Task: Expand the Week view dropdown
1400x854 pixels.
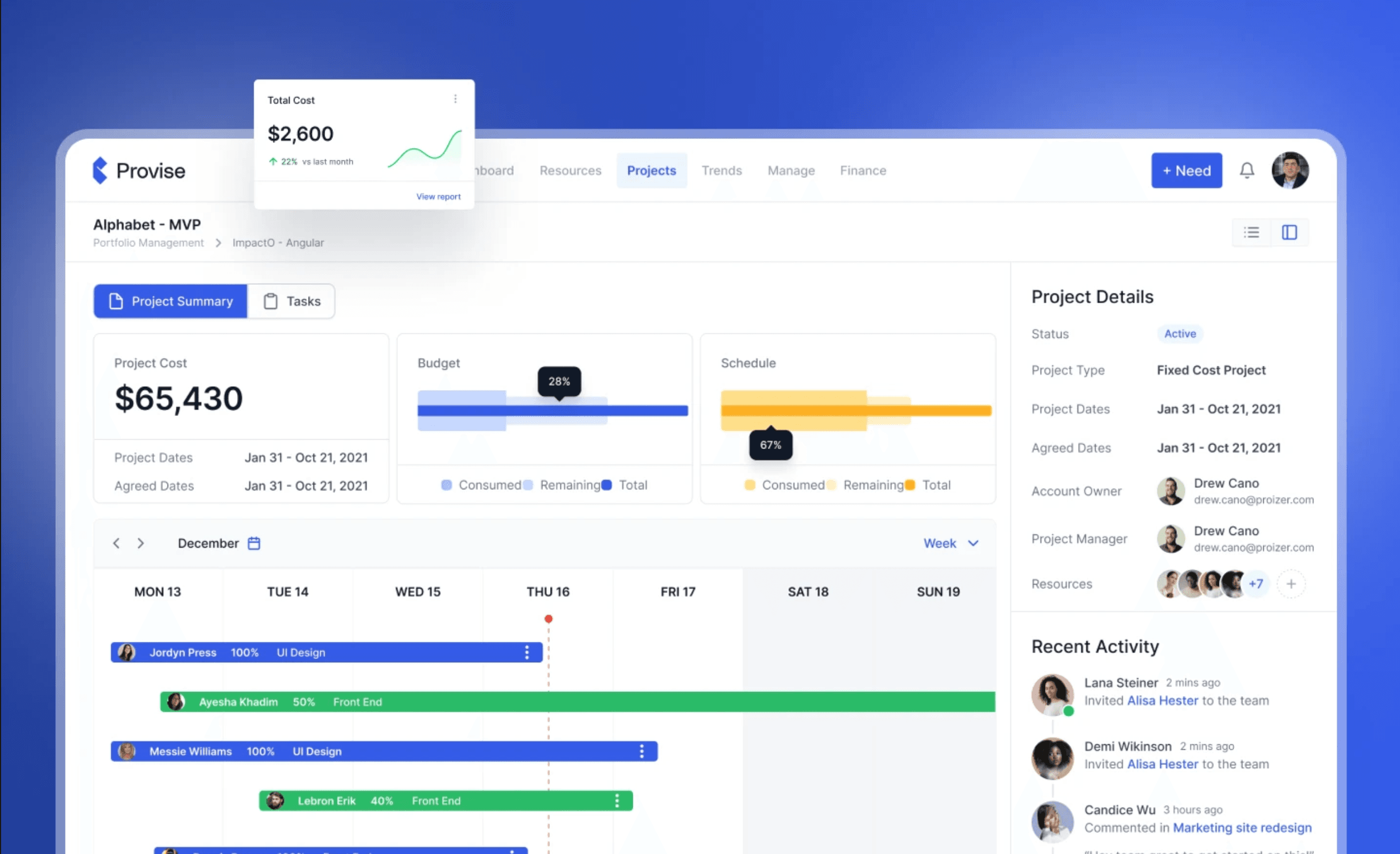Action: [x=951, y=543]
